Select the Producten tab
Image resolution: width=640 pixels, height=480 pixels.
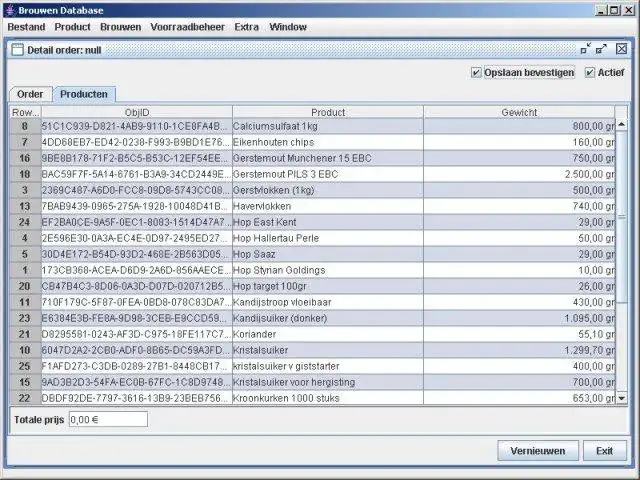(x=84, y=94)
